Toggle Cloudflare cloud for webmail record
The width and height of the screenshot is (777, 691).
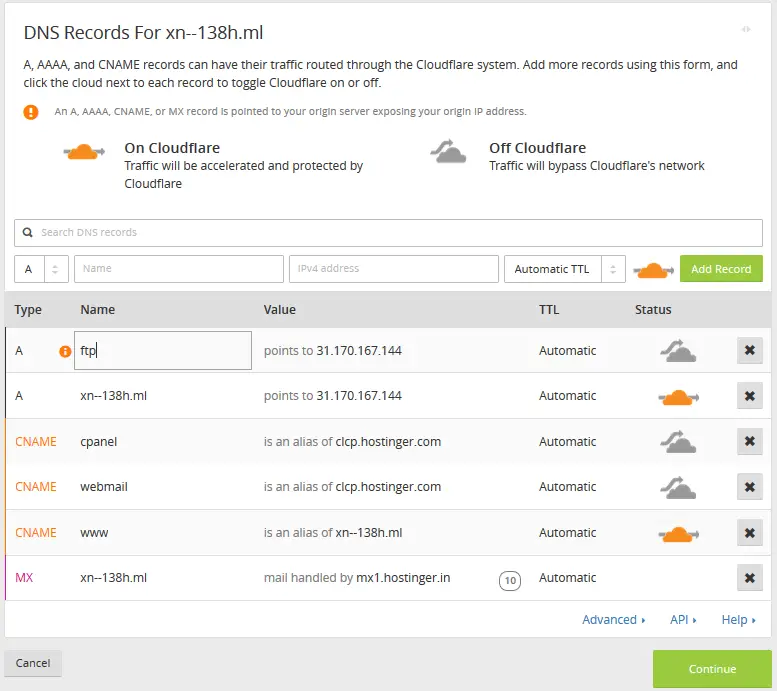(678, 487)
